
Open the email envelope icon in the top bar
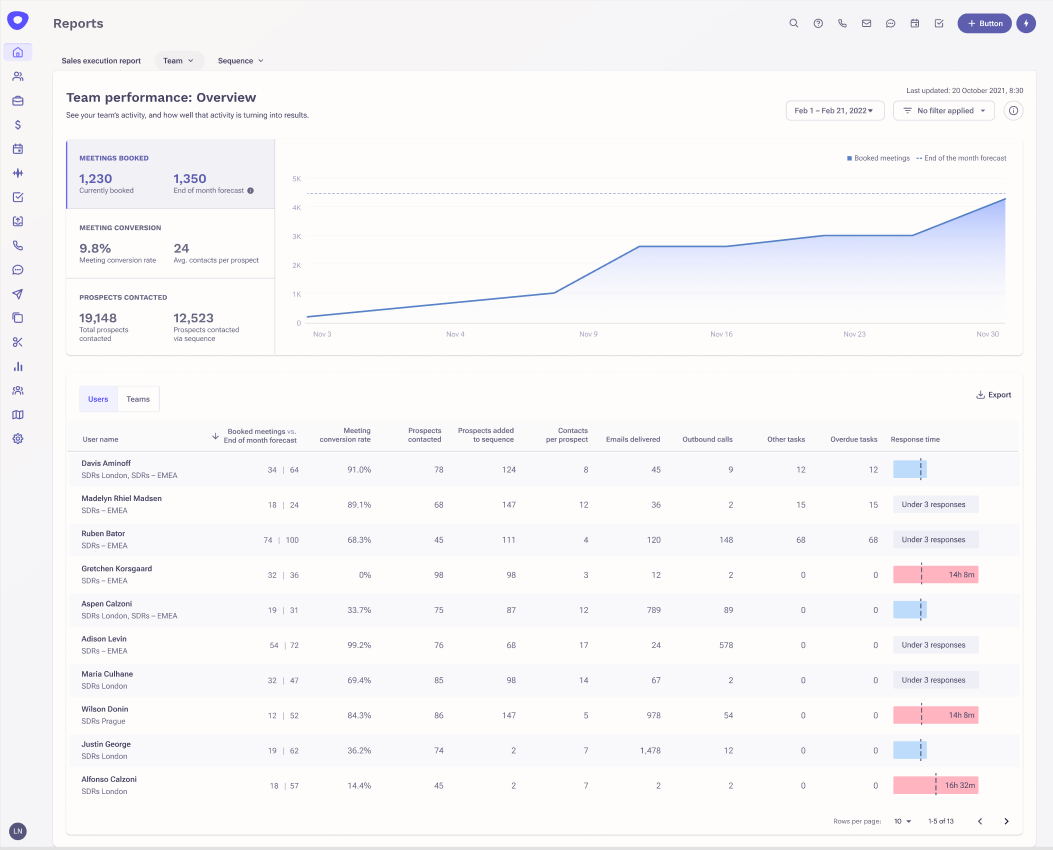[866, 23]
